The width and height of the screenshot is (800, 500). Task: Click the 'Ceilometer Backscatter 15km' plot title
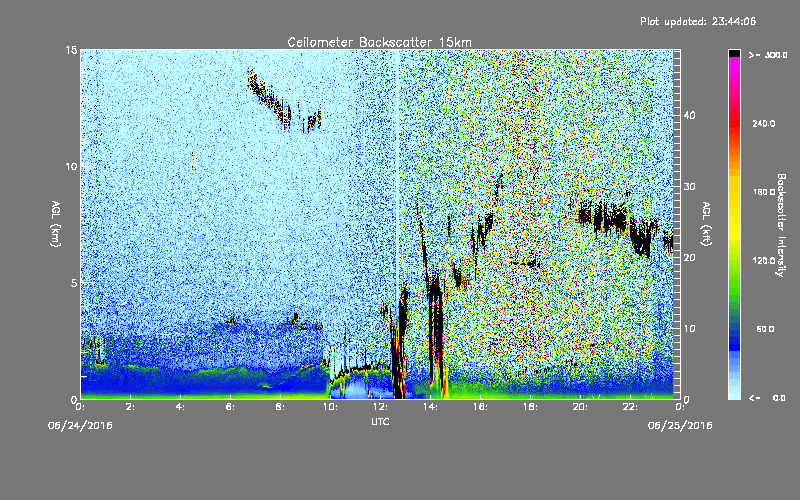click(x=379, y=42)
